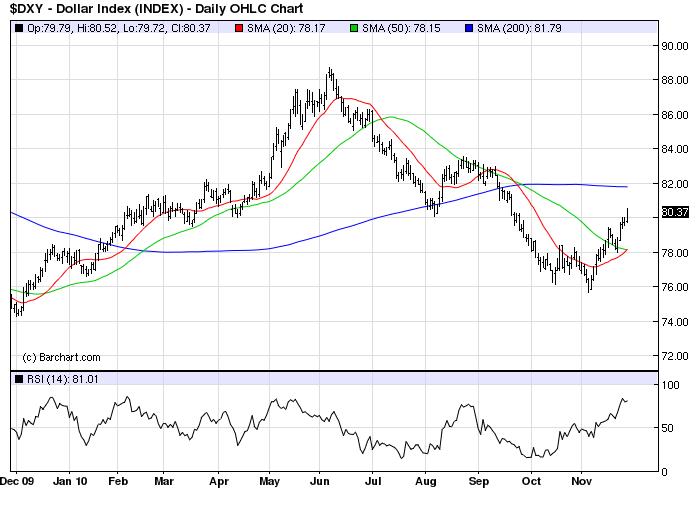The image size is (700, 512).
Task: Open the (c) Barchart.com copyright link
Action: coord(62,357)
